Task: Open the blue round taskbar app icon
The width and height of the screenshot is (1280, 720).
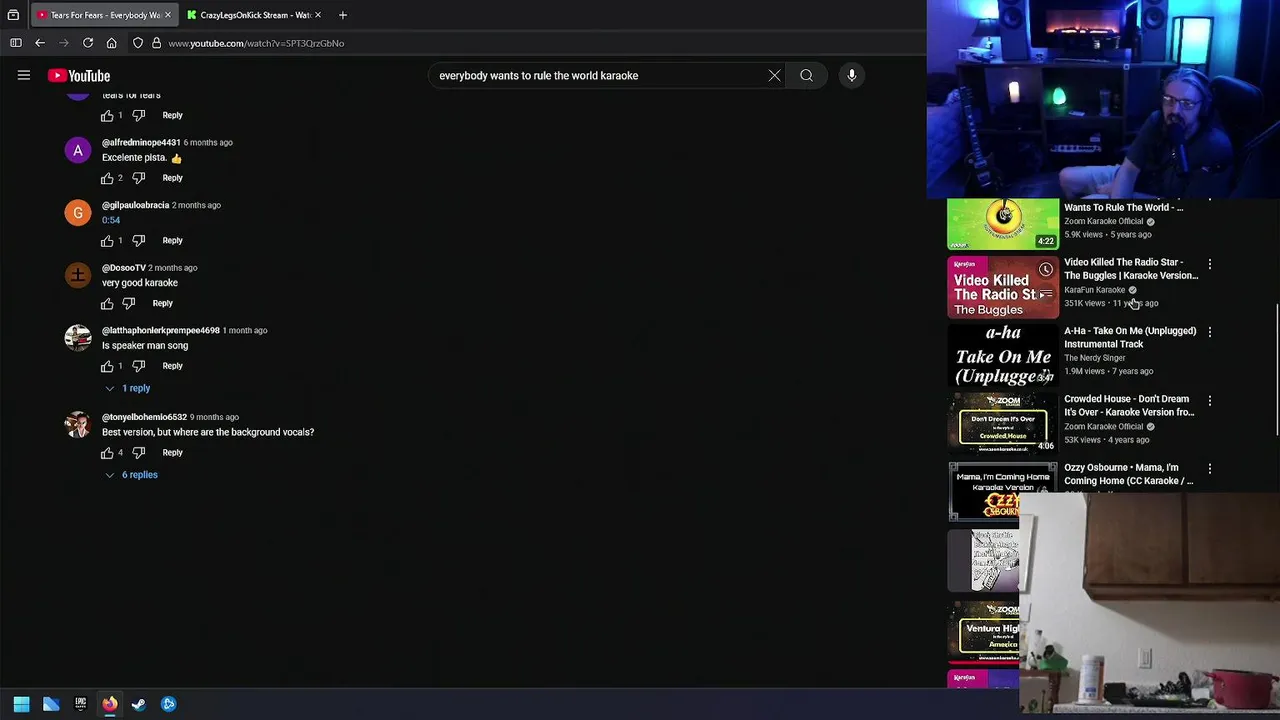Action: coord(168,704)
